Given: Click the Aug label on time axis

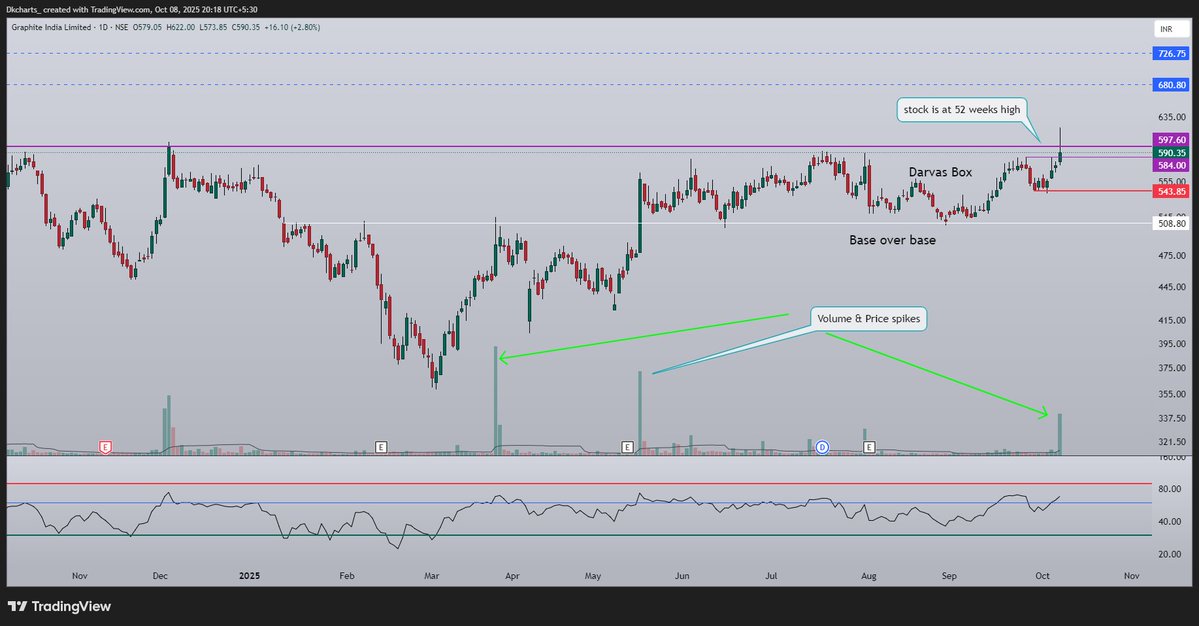Looking at the screenshot, I should (x=869, y=576).
